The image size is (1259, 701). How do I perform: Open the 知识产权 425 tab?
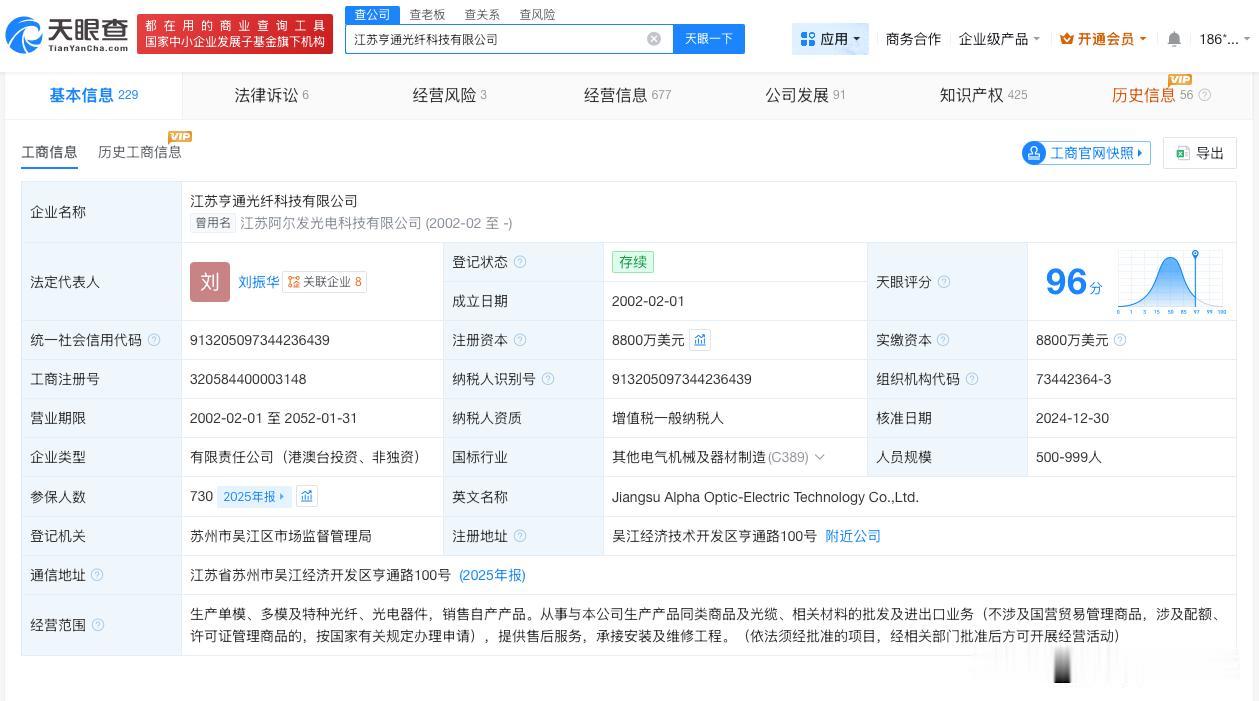coord(983,95)
